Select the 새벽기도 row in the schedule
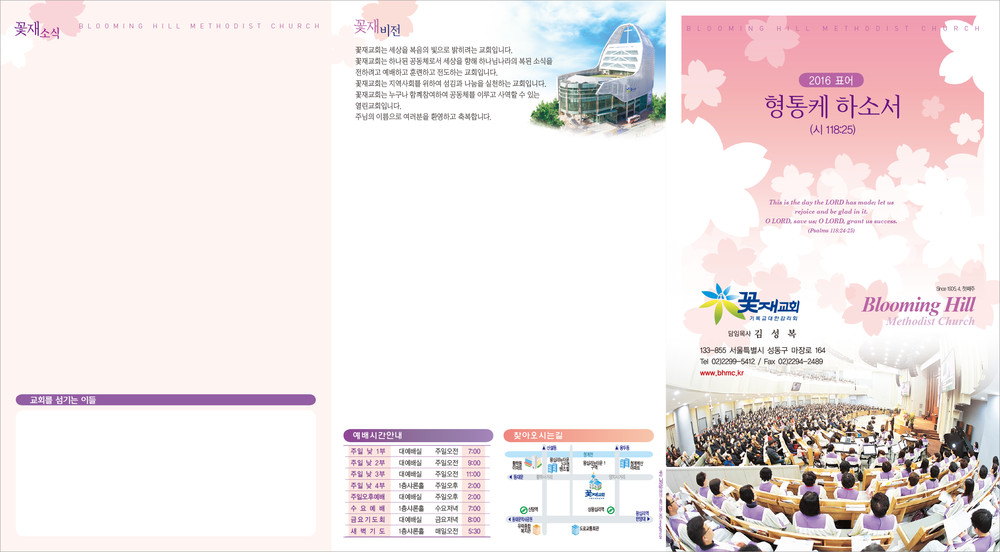Screen dimensions: 1000x552 (x=417, y=531)
